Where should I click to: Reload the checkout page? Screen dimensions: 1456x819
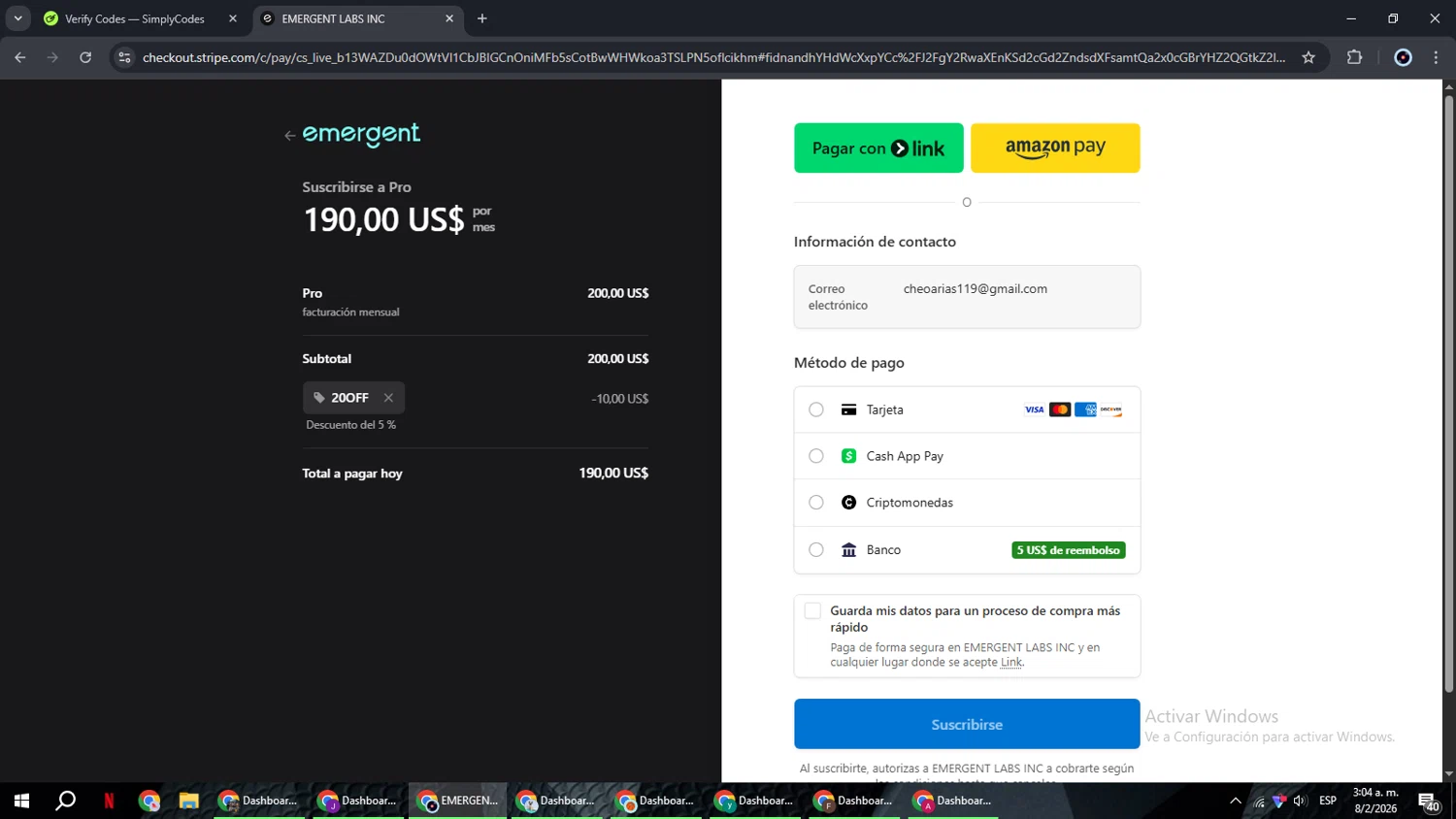(85, 57)
